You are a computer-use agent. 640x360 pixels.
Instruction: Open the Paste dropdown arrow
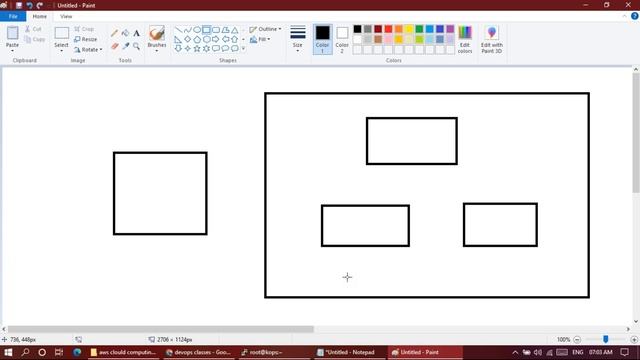12,51
